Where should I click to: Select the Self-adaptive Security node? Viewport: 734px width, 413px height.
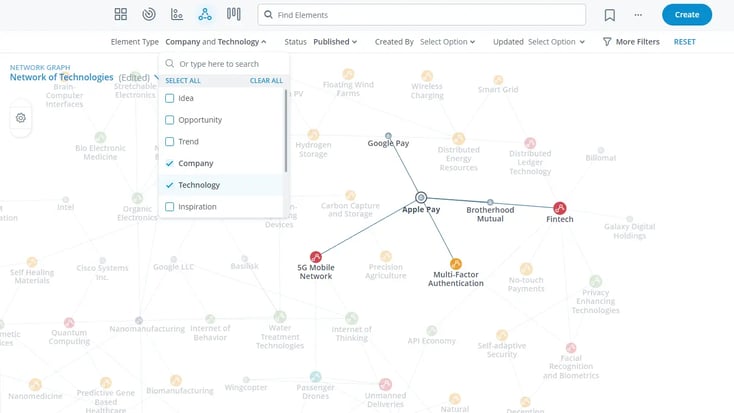(x=502, y=335)
